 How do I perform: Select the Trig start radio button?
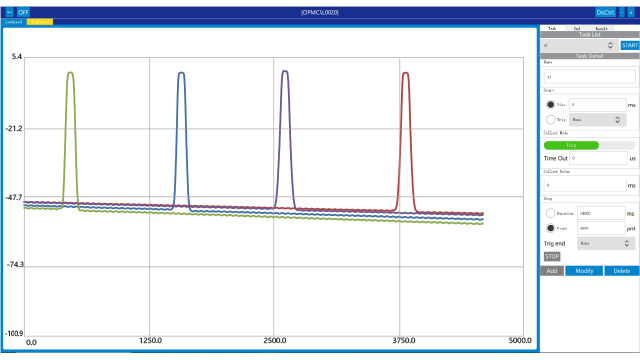(550, 120)
